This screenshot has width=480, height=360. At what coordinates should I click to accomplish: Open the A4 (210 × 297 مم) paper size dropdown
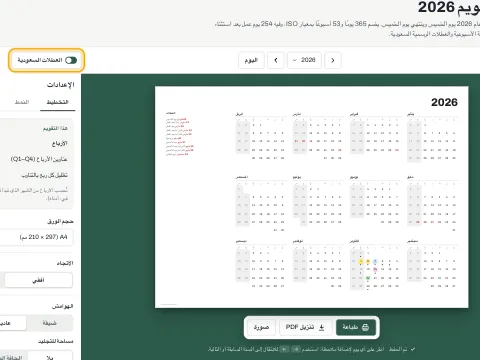tap(36, 237)
